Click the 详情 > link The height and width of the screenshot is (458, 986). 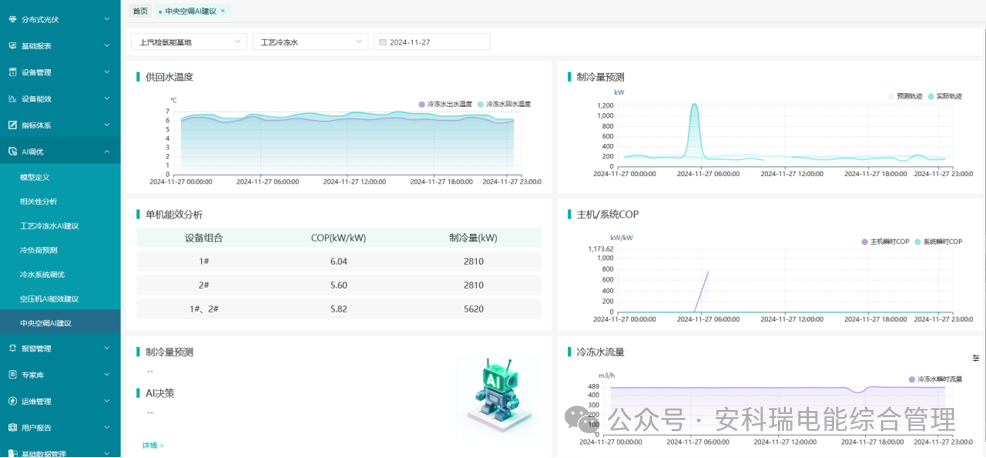tap(153, 445)
